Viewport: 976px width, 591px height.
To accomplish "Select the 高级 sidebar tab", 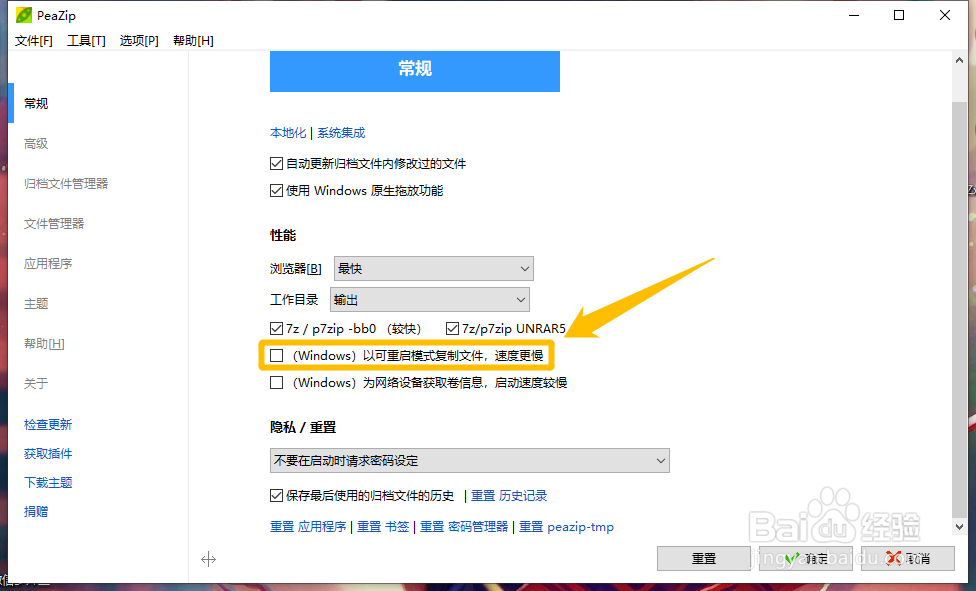I will [x=36, y=144].
